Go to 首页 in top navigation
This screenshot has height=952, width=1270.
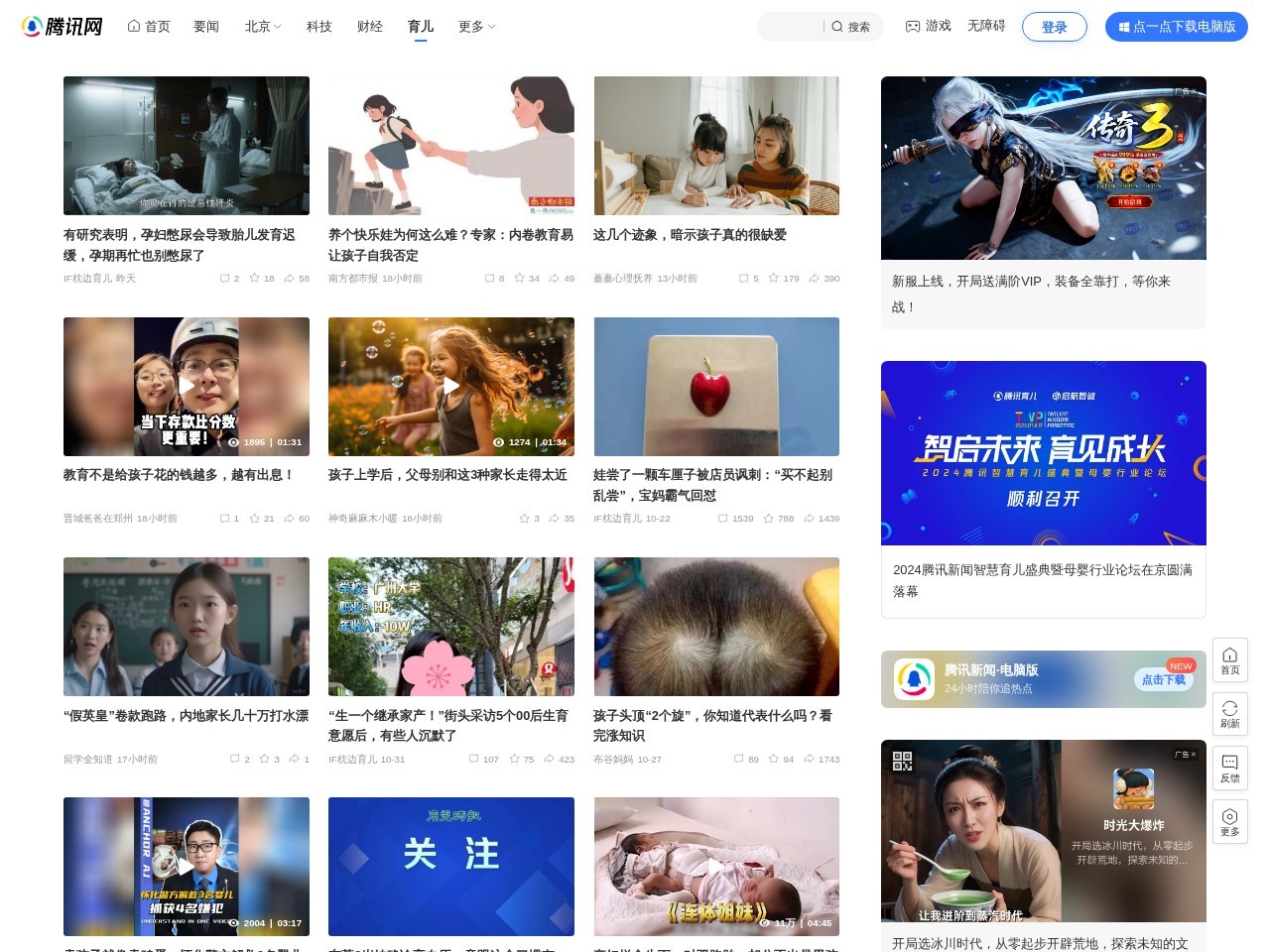(x=149, y=27)
